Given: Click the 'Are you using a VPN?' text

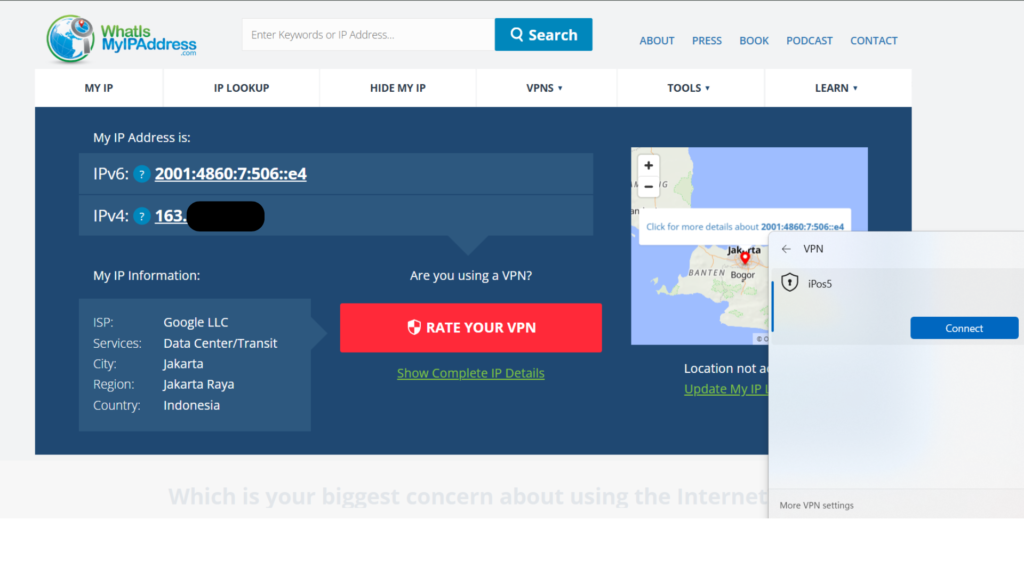Looking at the screenshot, I should click(x=471, y=276).
